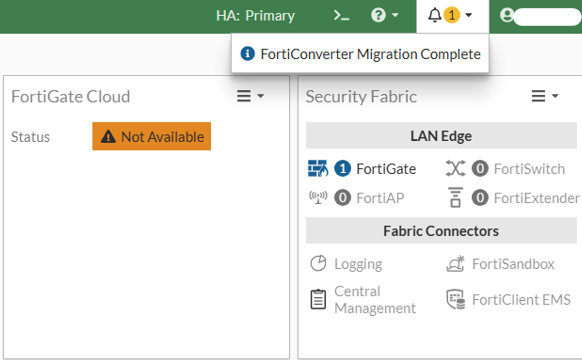The width and height of the screenshot is (582, 360).
Task: Click the FortiClient EMS shield icon
Action: click(455, 300)
